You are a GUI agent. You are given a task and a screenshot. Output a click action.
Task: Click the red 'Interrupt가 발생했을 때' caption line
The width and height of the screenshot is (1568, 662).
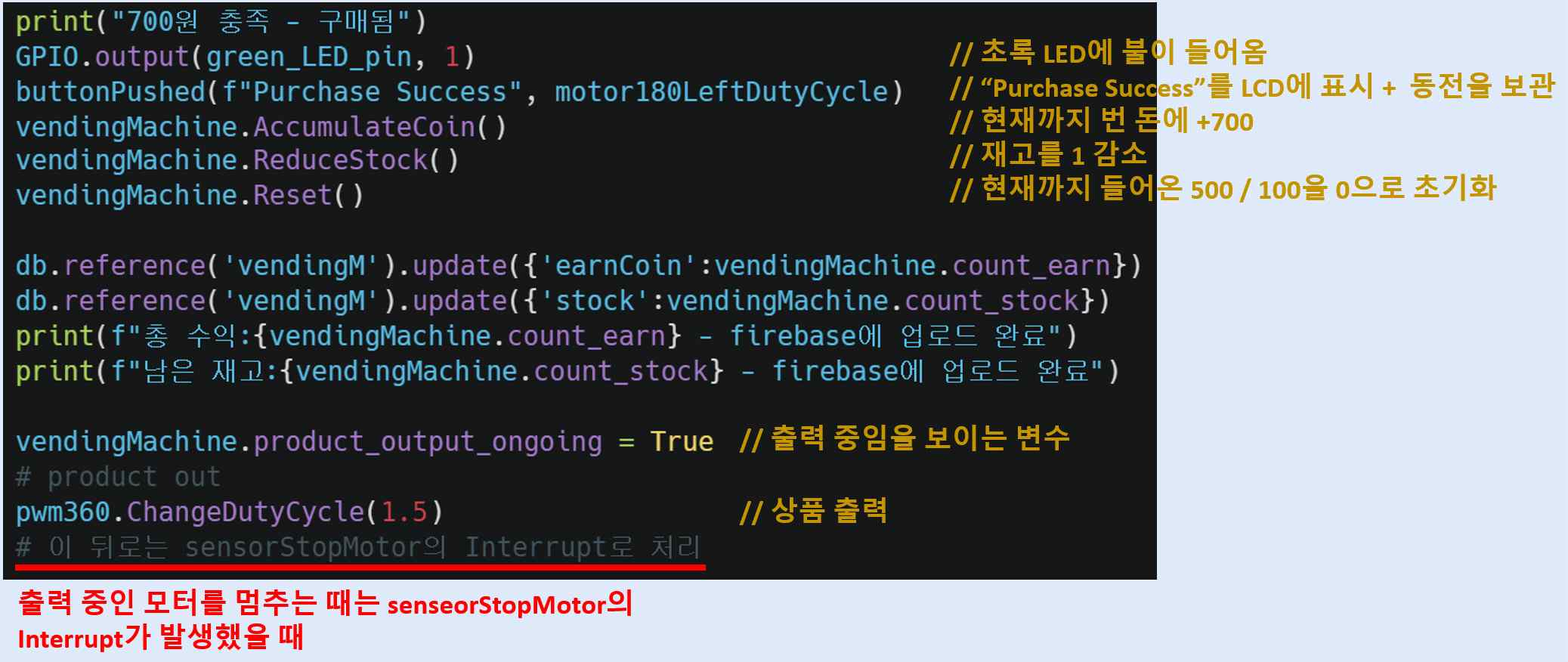point(160,638)
